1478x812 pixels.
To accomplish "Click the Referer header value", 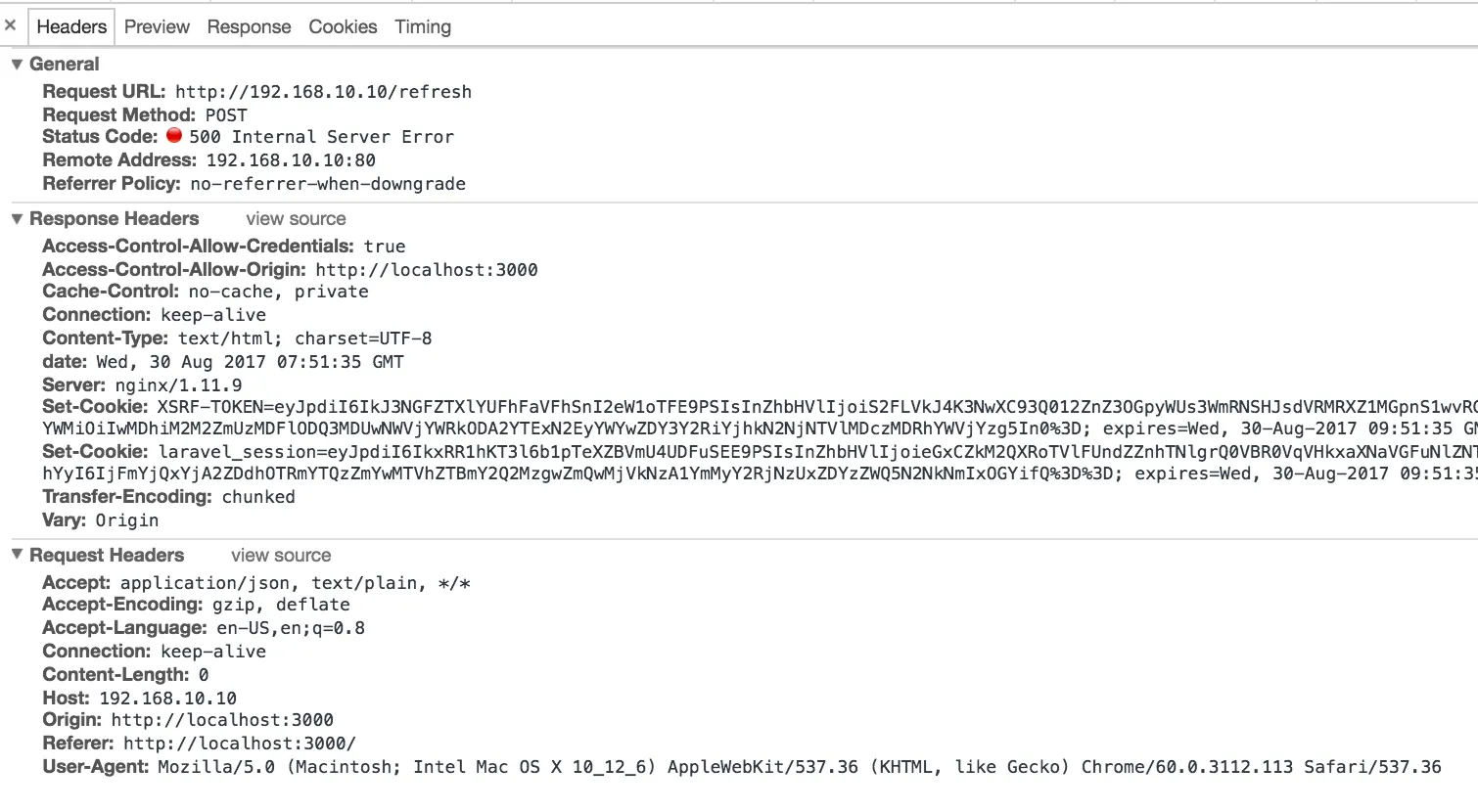I will coord(240,744).
